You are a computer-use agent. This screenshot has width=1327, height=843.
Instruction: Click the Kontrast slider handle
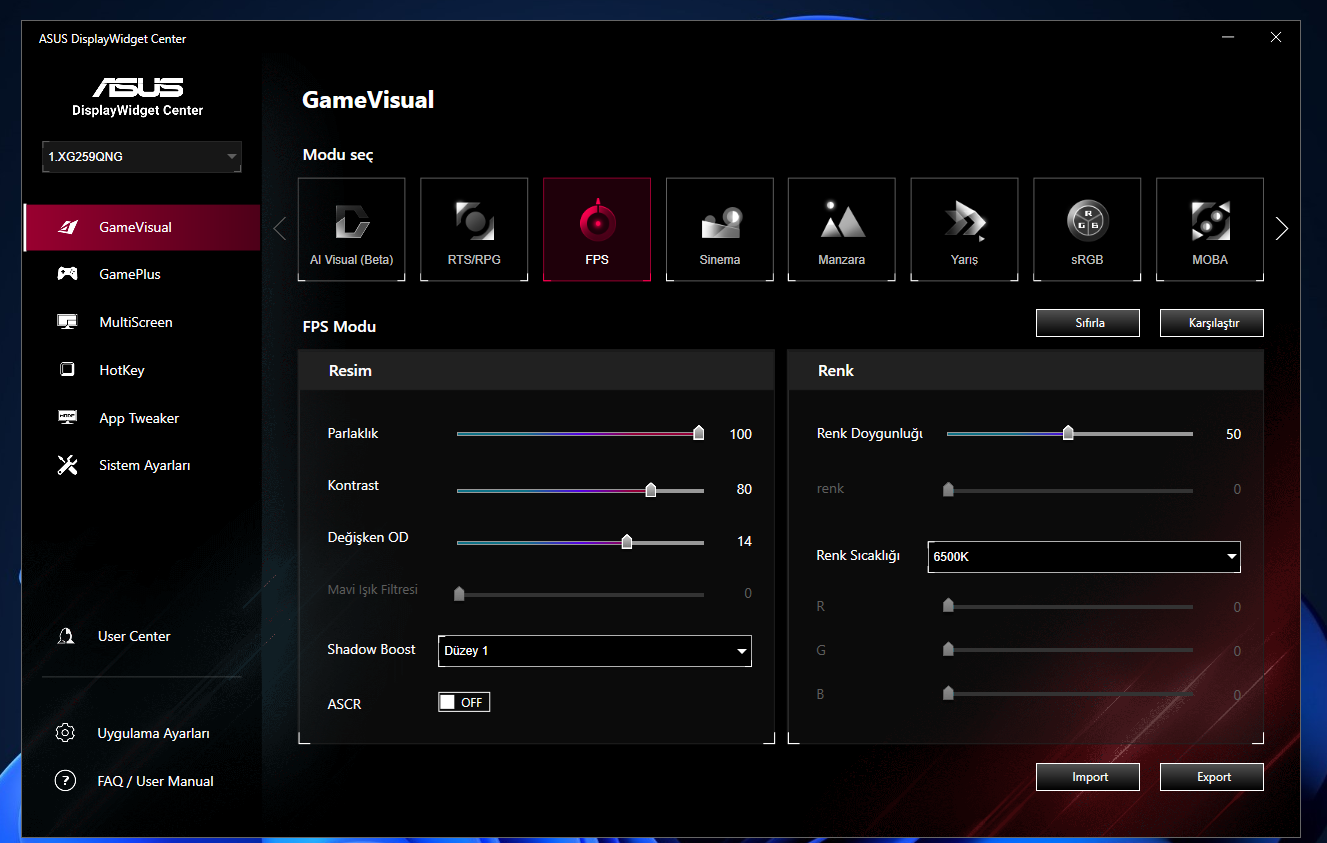tap(651, 489)
